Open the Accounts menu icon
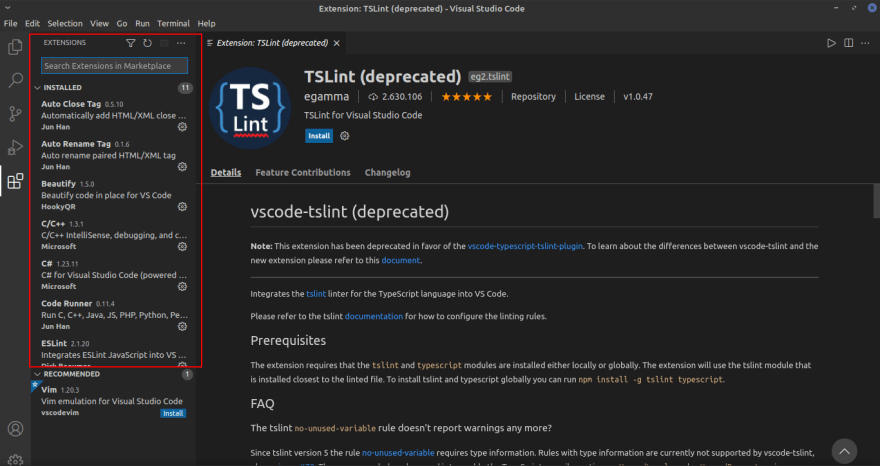Viewport: 880px width, 466px height. coord(15,429)
